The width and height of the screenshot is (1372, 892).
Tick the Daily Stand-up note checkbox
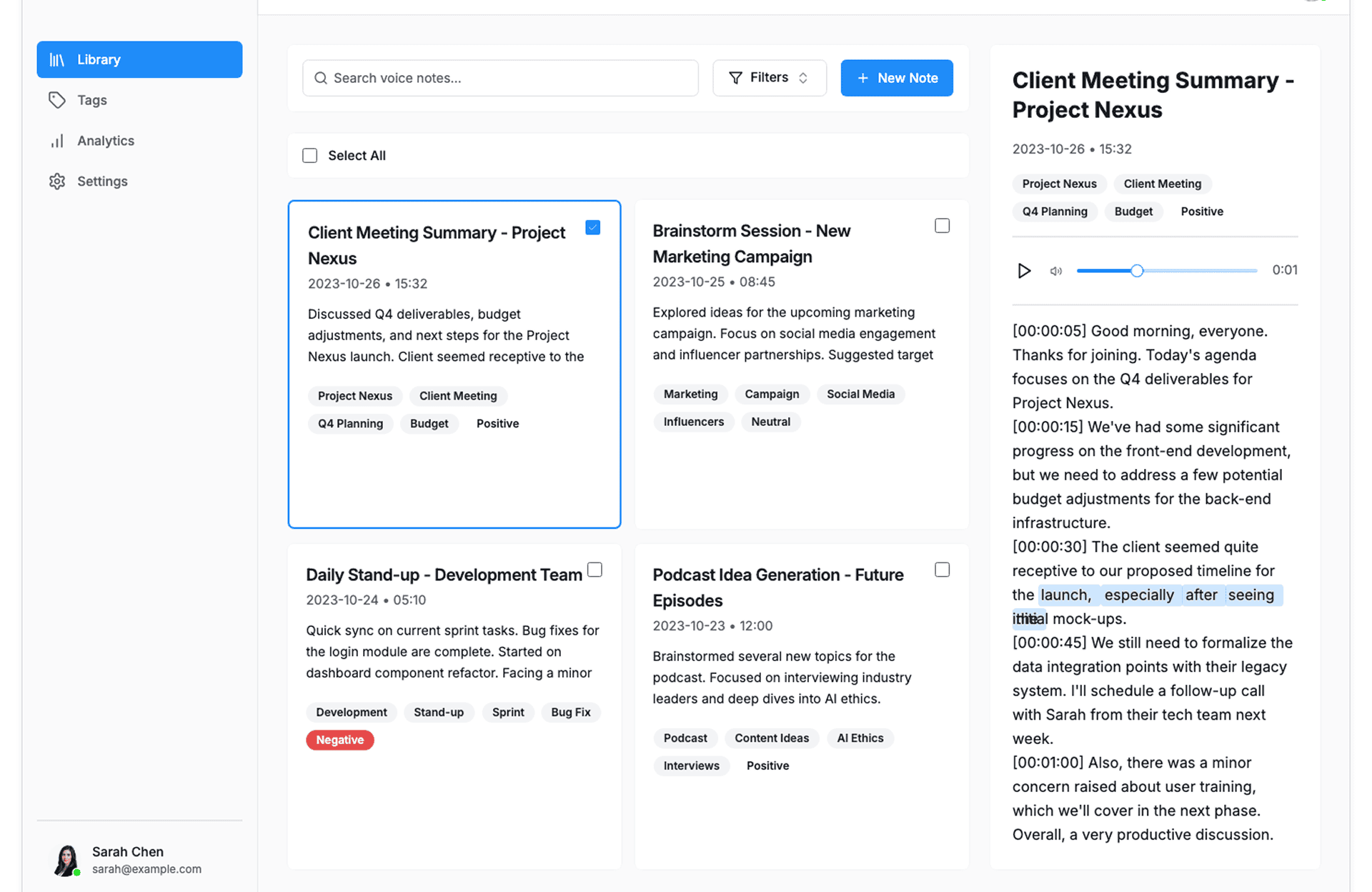pyautogui.click(x=595, y=570)
